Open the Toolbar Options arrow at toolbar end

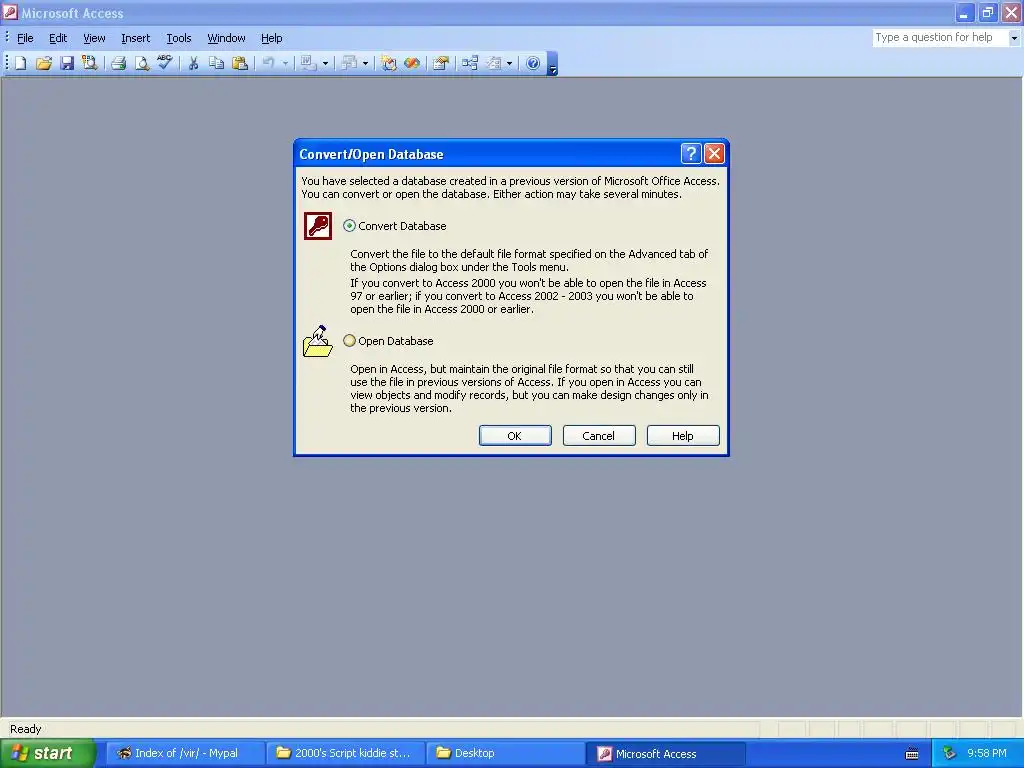click(x=552, y=64)
